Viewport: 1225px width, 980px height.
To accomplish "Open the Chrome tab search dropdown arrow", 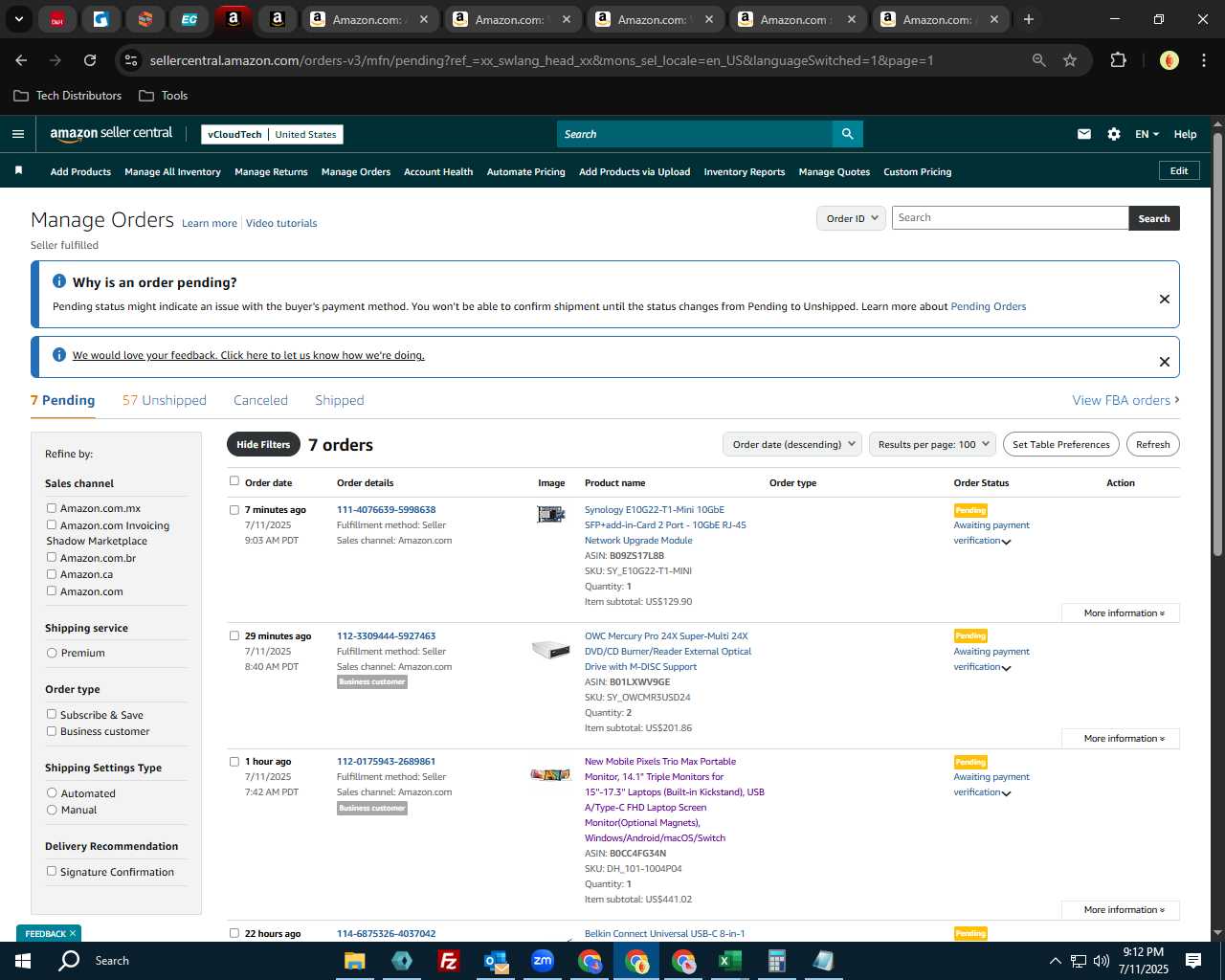I will [18, 19].
